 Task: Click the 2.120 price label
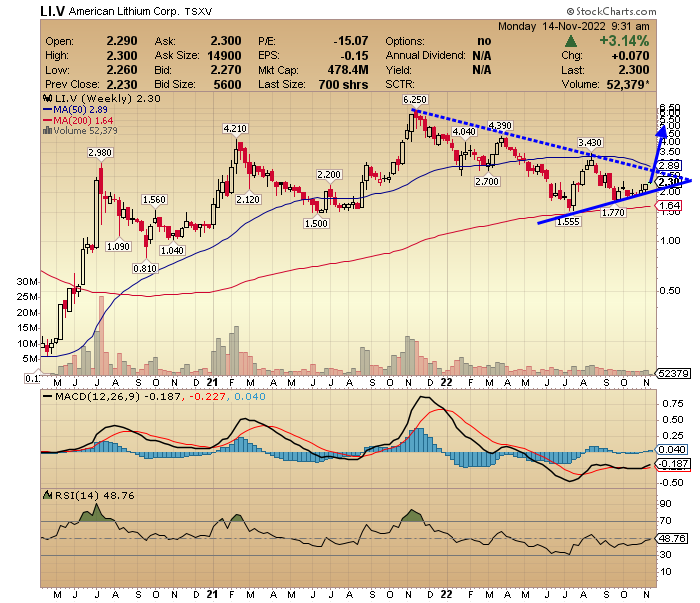[248, 200]
